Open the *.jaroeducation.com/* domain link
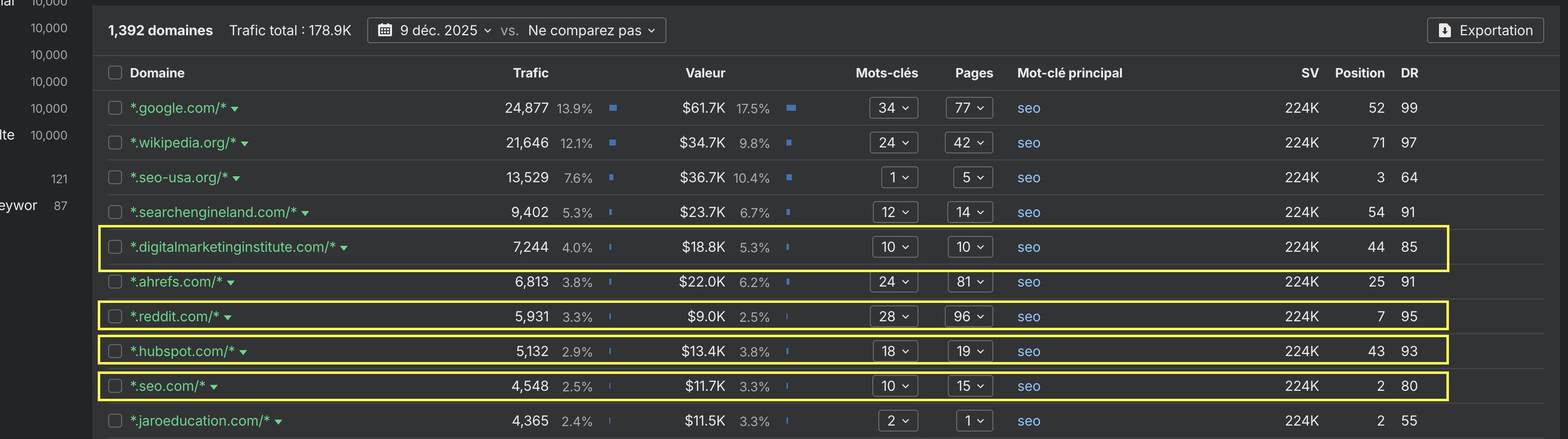 pos(199,420)
